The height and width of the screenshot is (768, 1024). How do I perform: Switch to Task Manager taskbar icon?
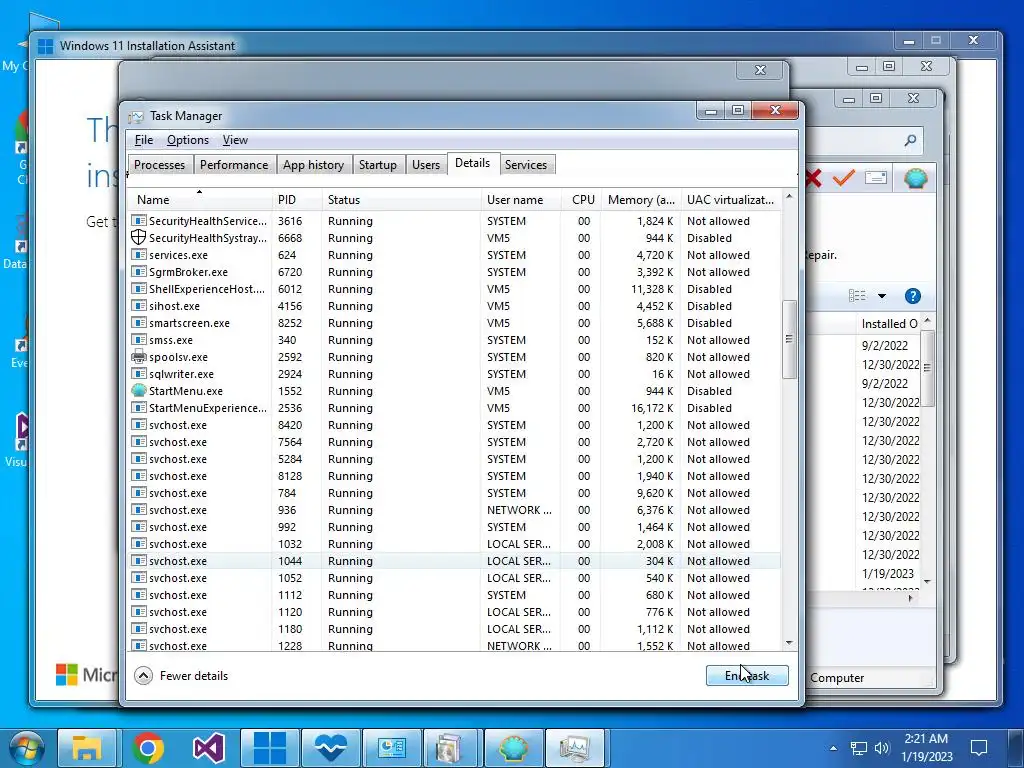[x=575, y=748]
